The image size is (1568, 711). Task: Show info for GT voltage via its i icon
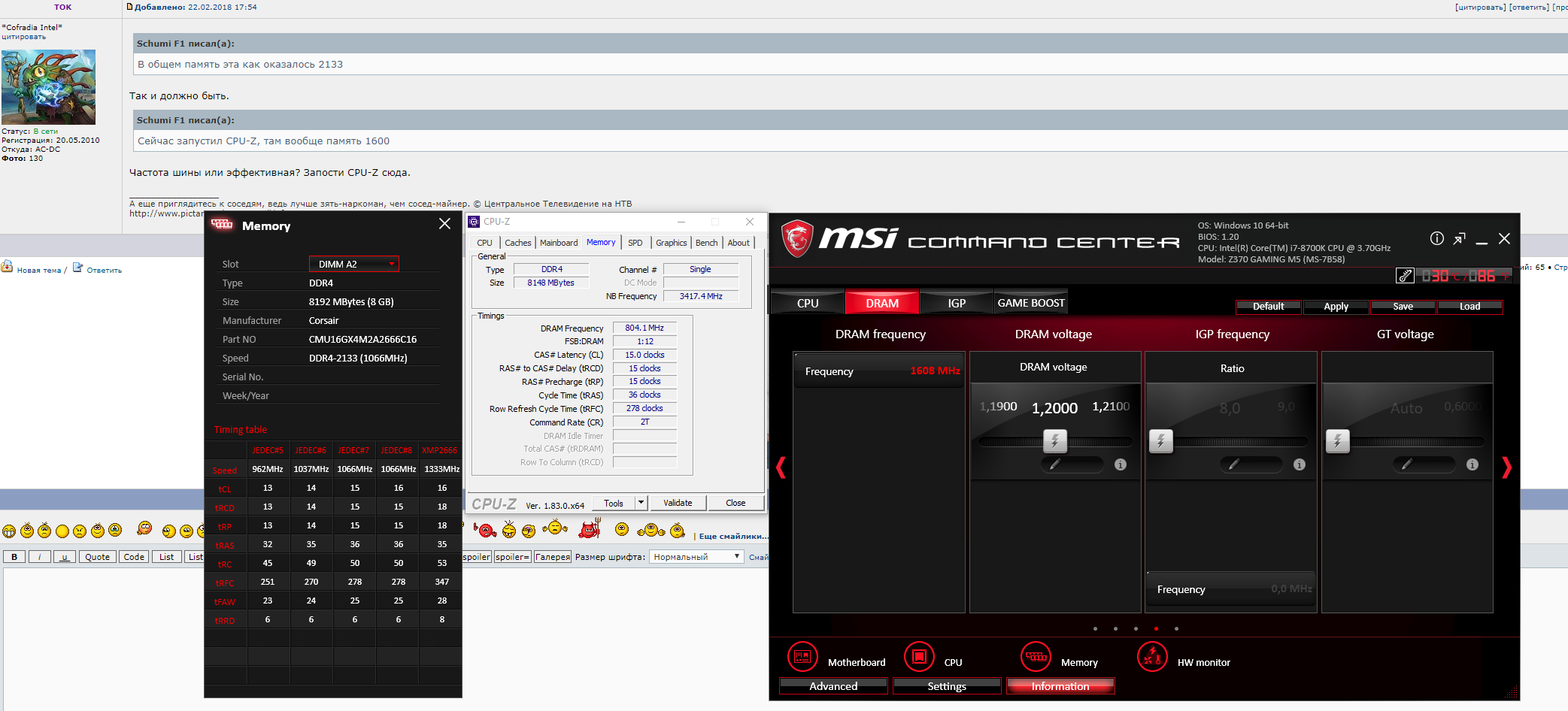1472,464
